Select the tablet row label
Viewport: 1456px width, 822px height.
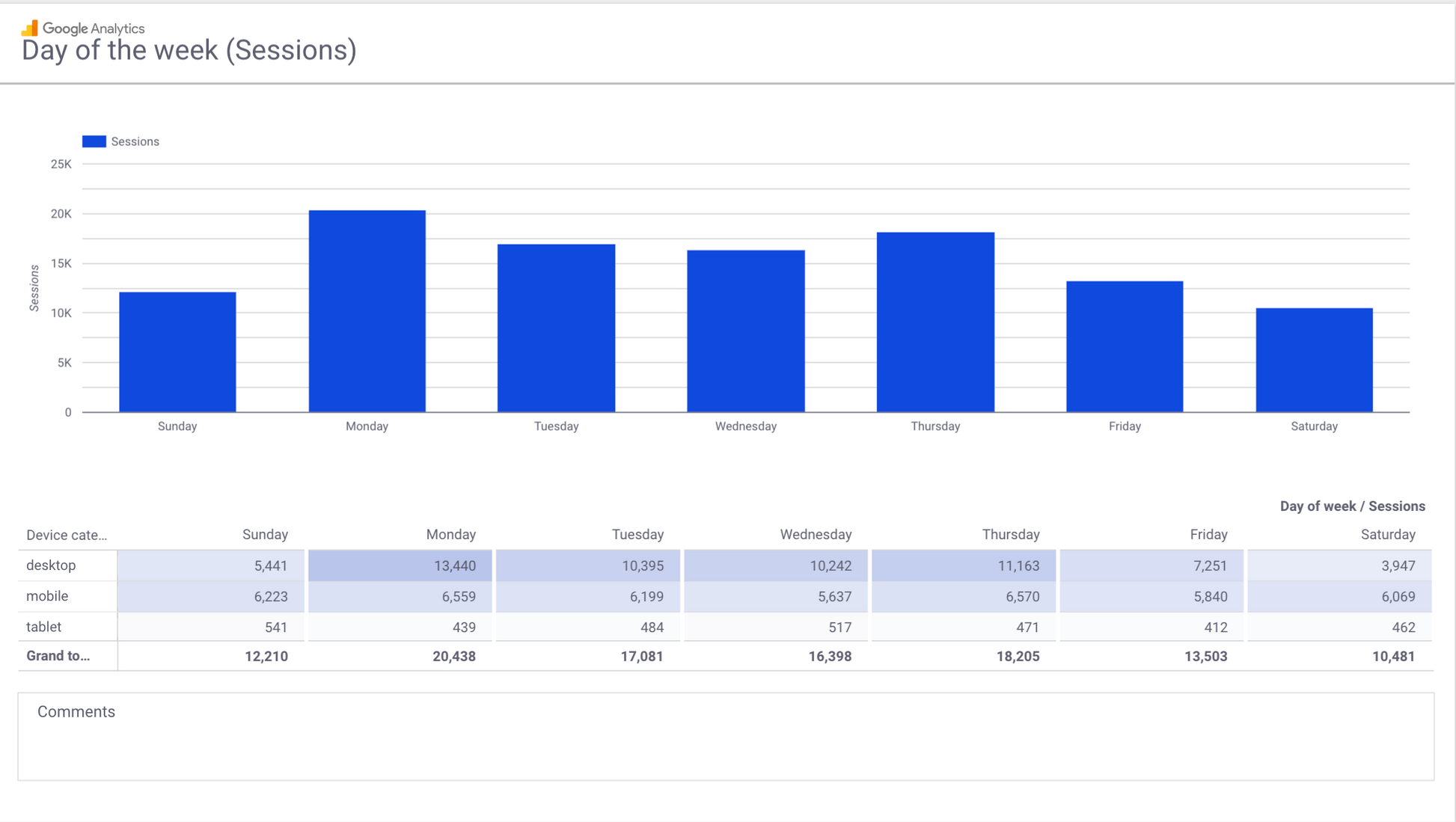click(x=43, y=627)
